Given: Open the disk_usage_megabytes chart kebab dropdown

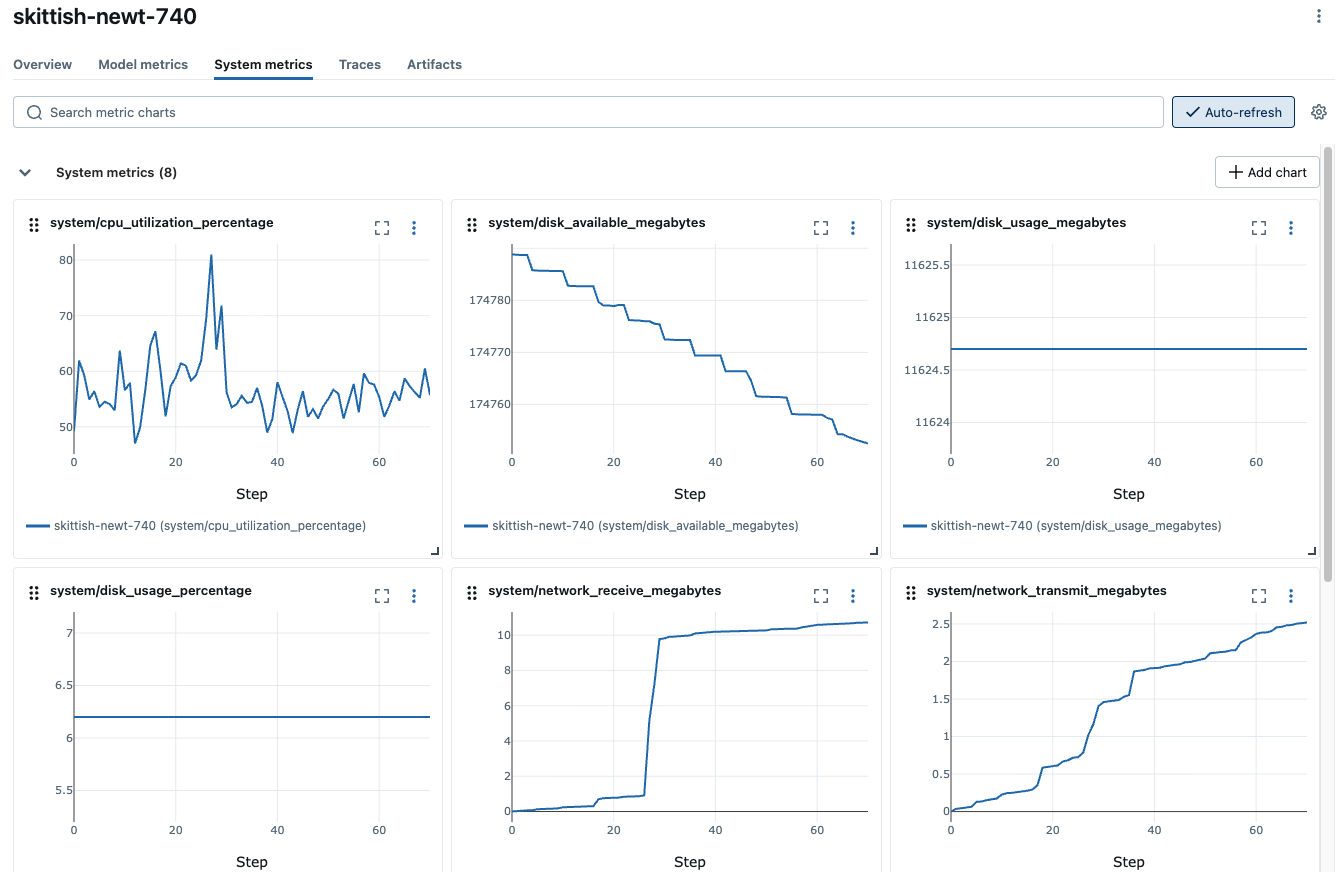Looking at the screenshot, I should [x=1291, y=228].
